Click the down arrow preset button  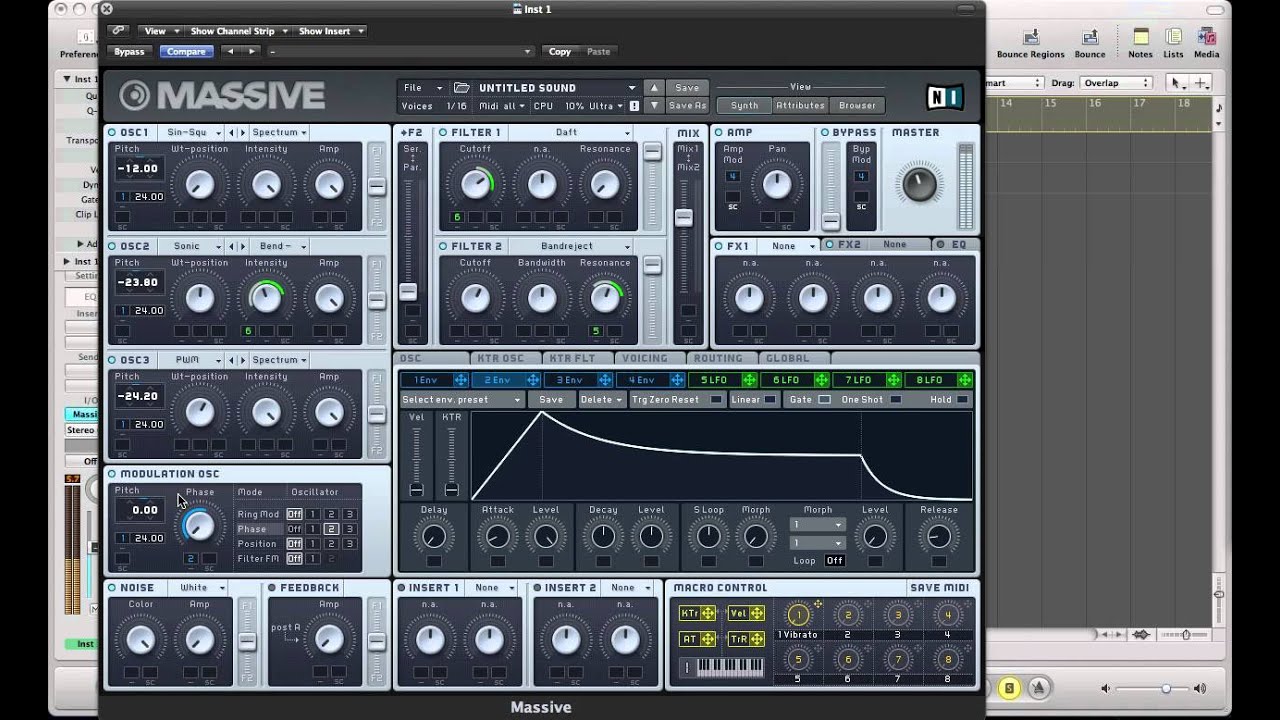[x=654, y=106]
